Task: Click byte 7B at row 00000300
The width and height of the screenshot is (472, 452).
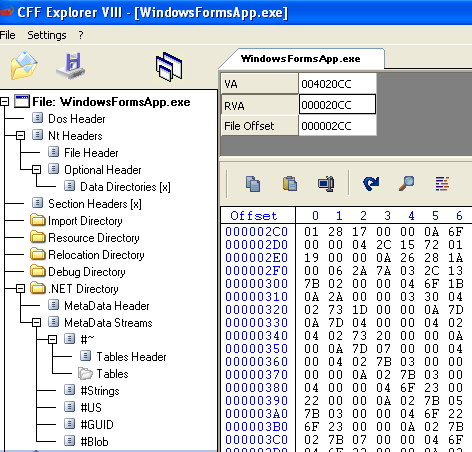Action: point(311,284)
